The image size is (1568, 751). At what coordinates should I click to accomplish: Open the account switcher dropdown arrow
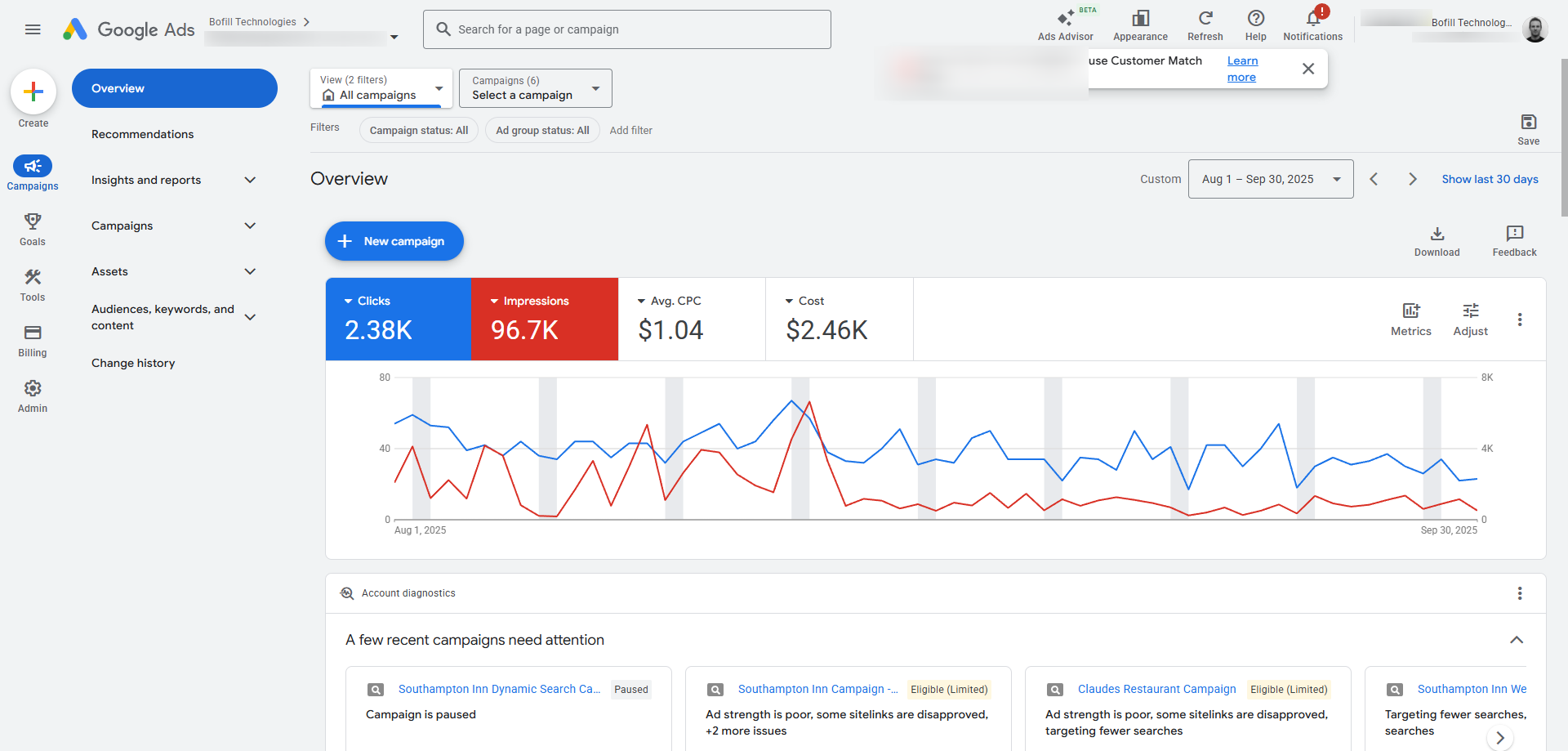pos(394,38)
